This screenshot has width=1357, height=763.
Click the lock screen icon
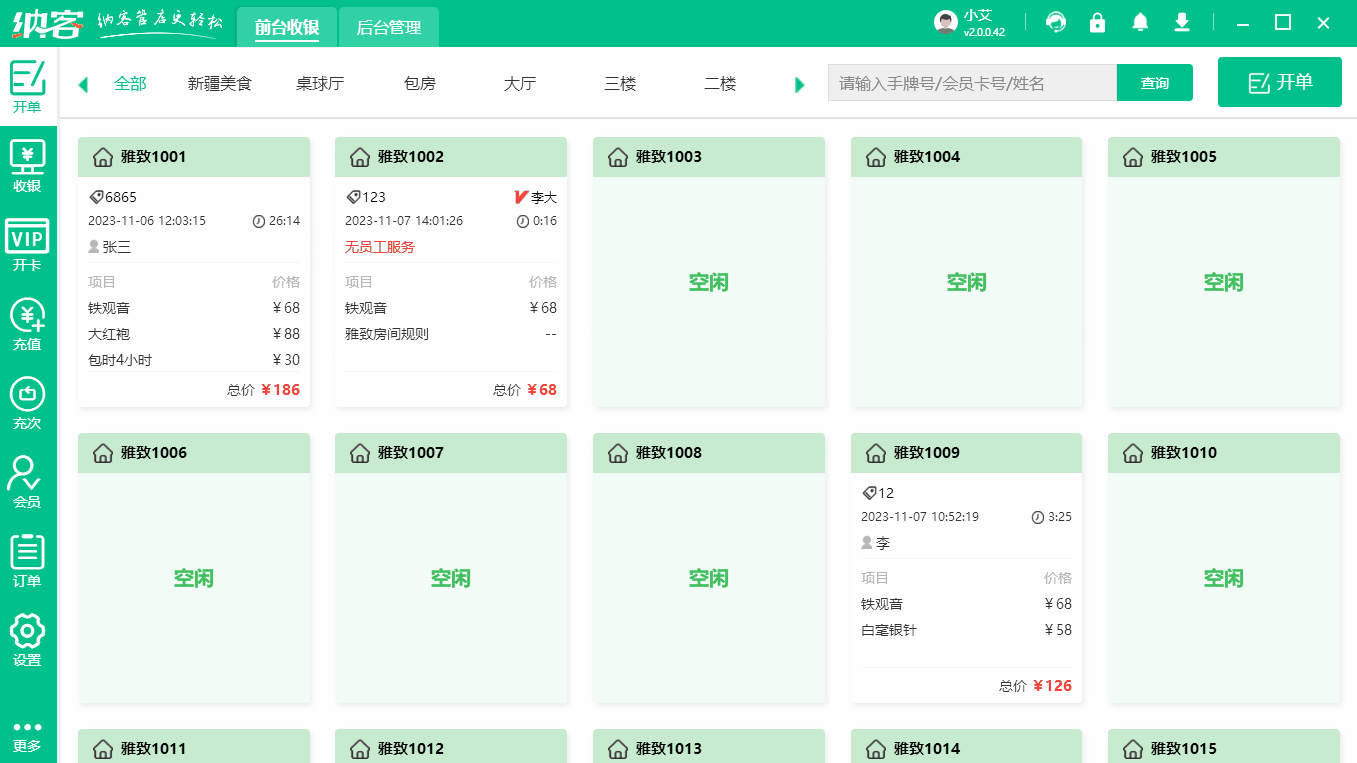pos(1098,21)
